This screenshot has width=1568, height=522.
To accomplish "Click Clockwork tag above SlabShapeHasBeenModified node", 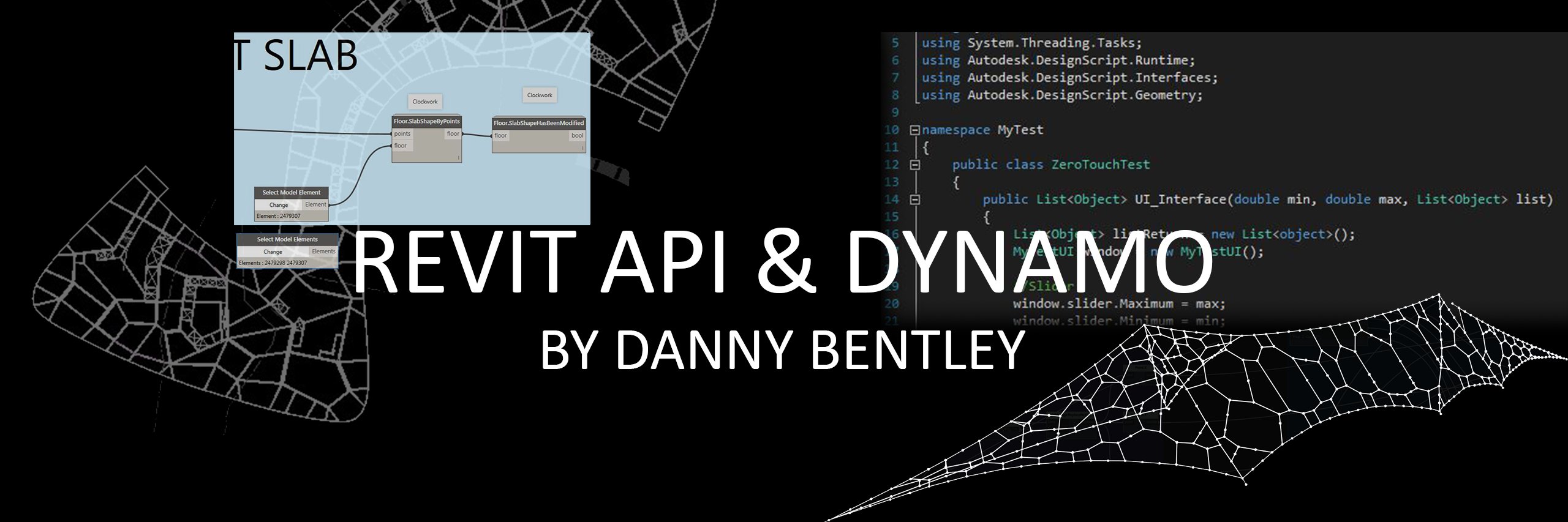I will (x=540, y=95).
